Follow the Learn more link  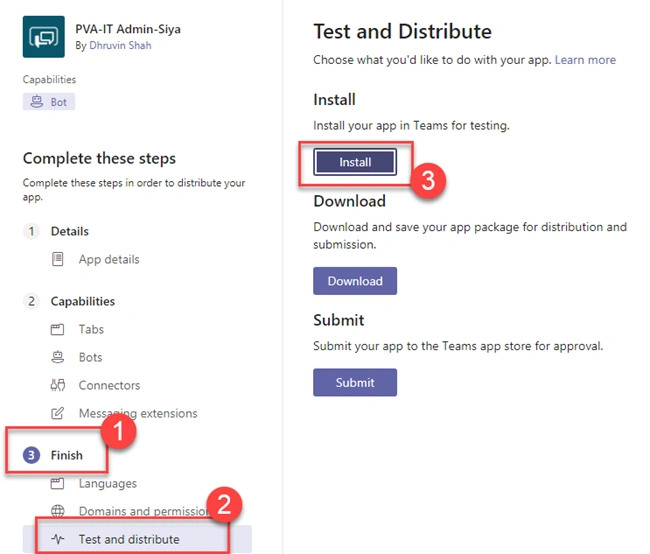(585, 60)
